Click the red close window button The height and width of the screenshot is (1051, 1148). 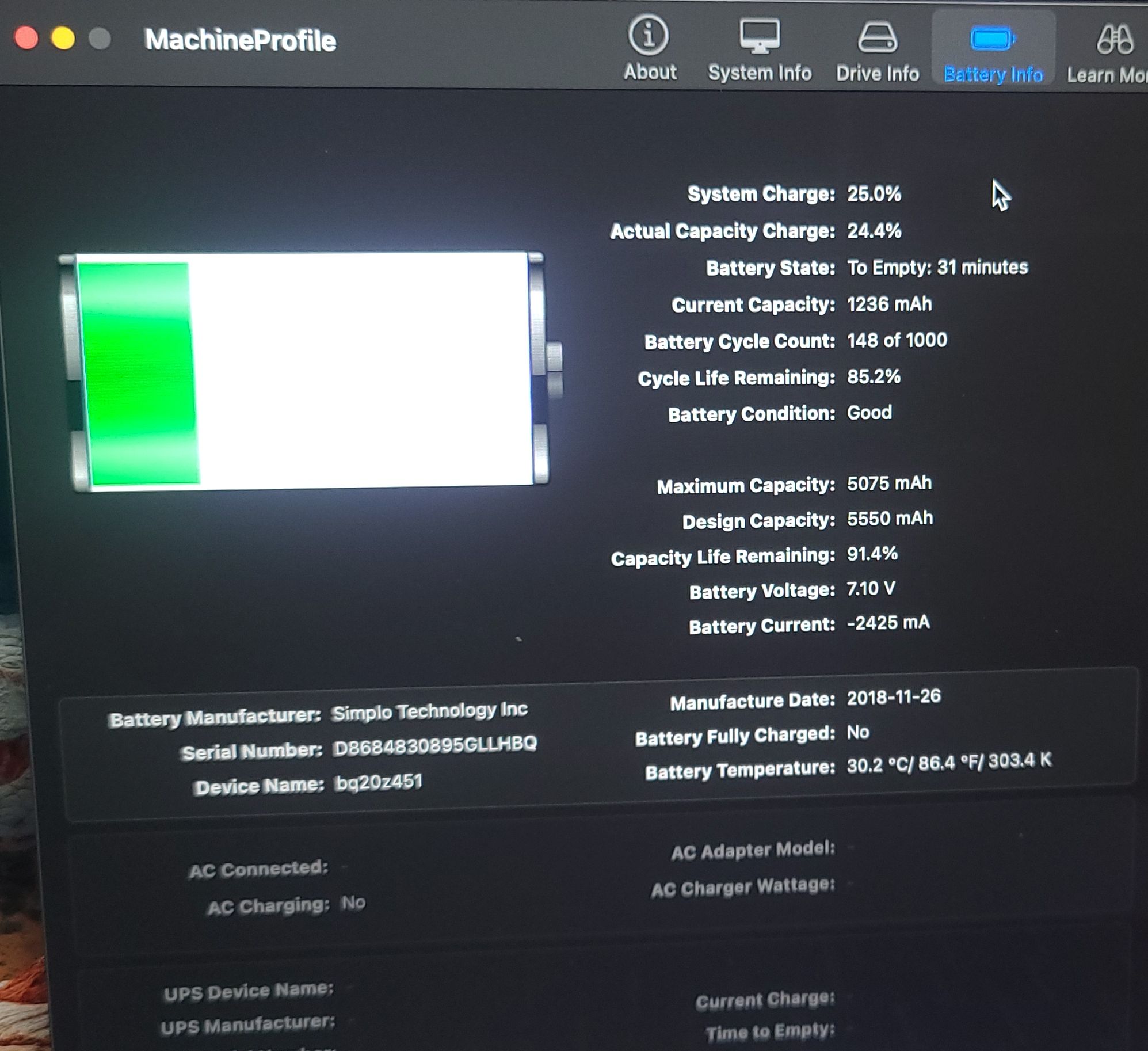[26, 39]
